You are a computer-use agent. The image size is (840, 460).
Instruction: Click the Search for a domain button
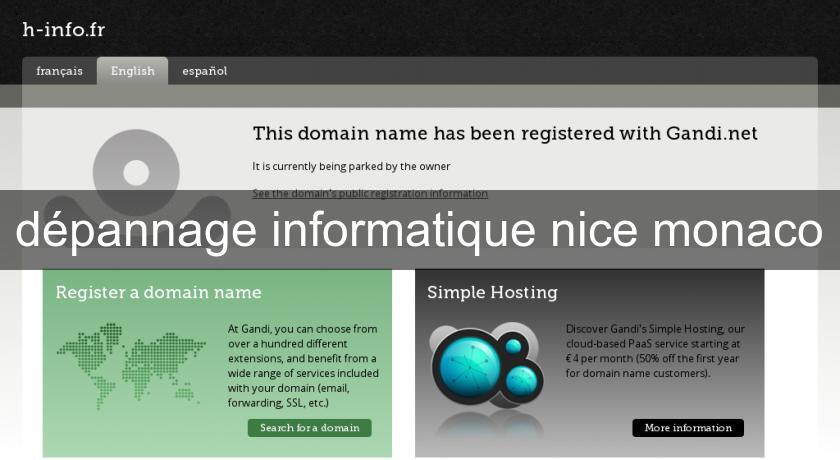[x=310, y=428]
